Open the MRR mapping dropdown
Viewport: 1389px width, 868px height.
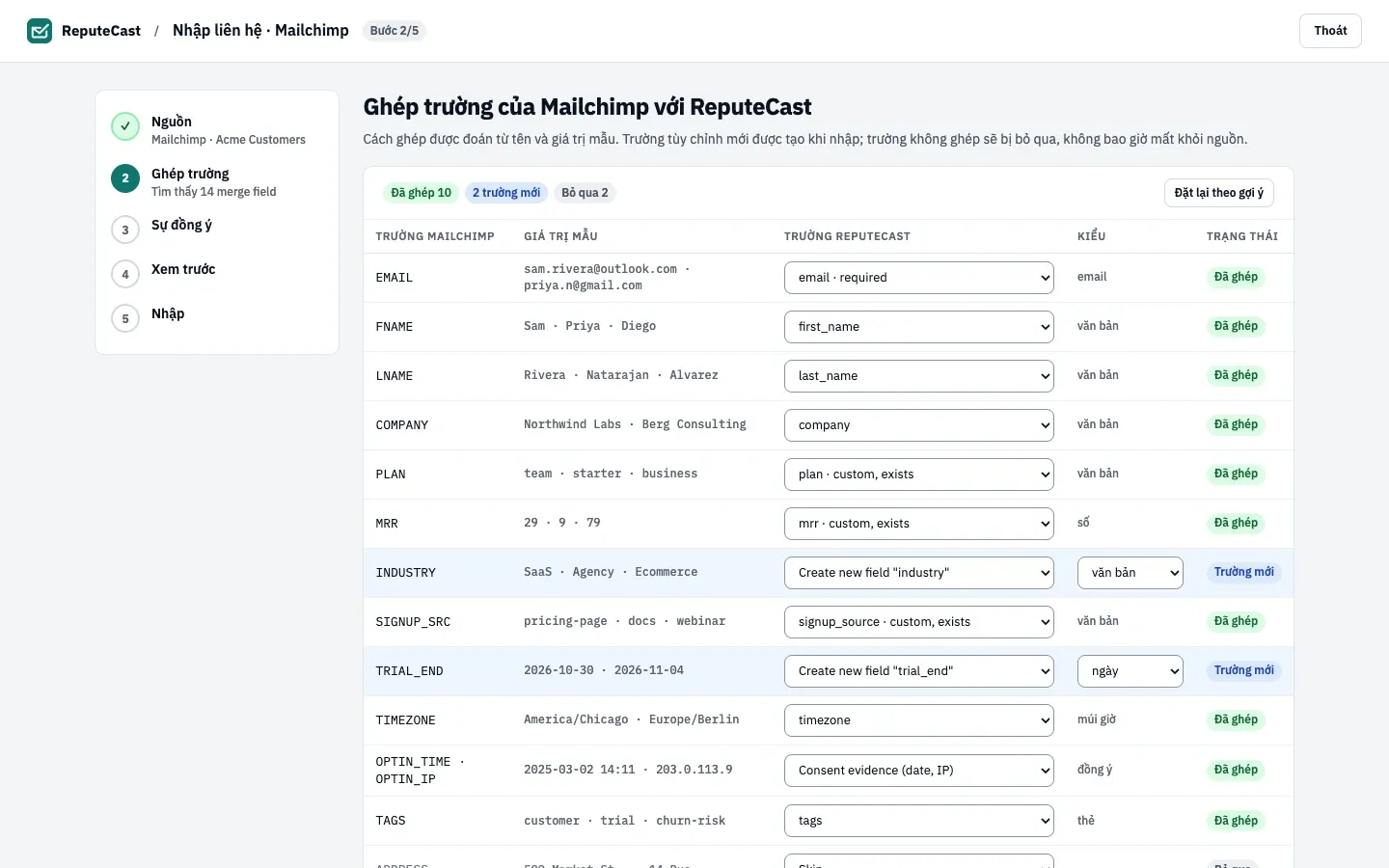[919, 524]
